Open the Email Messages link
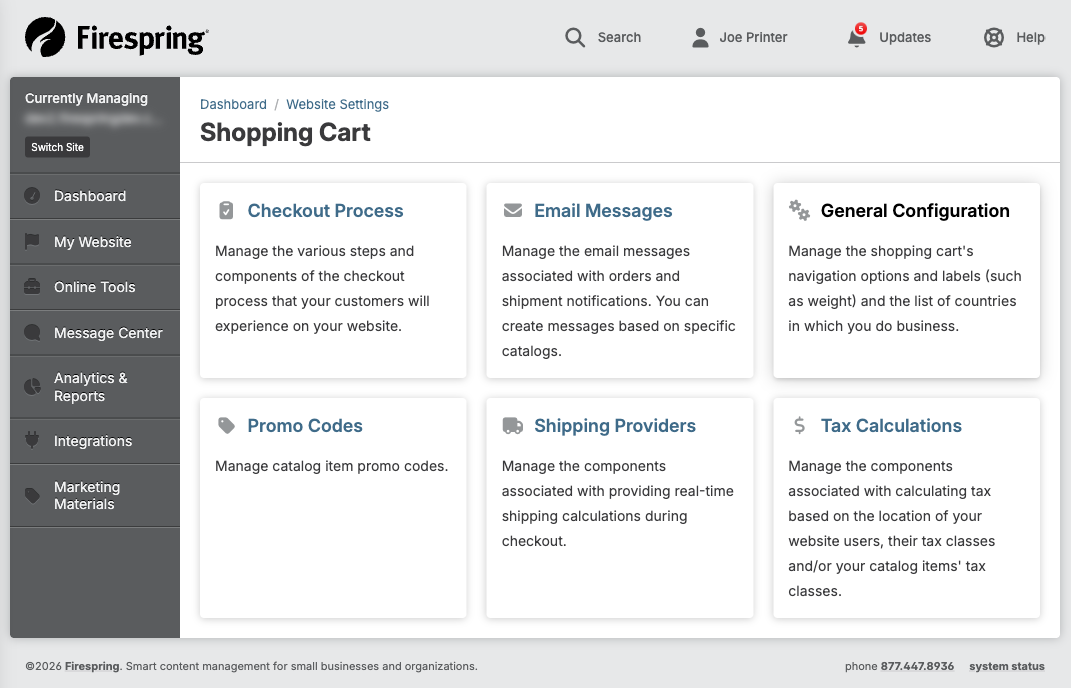This screenshot has height=688, width=1071. (x=603, y=210)
